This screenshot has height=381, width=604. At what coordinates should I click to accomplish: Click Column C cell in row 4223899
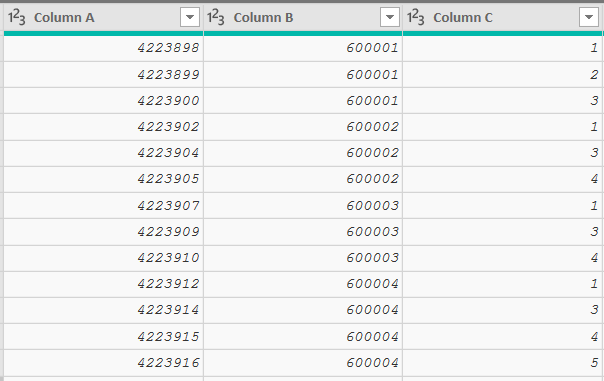tap(502, 74)
